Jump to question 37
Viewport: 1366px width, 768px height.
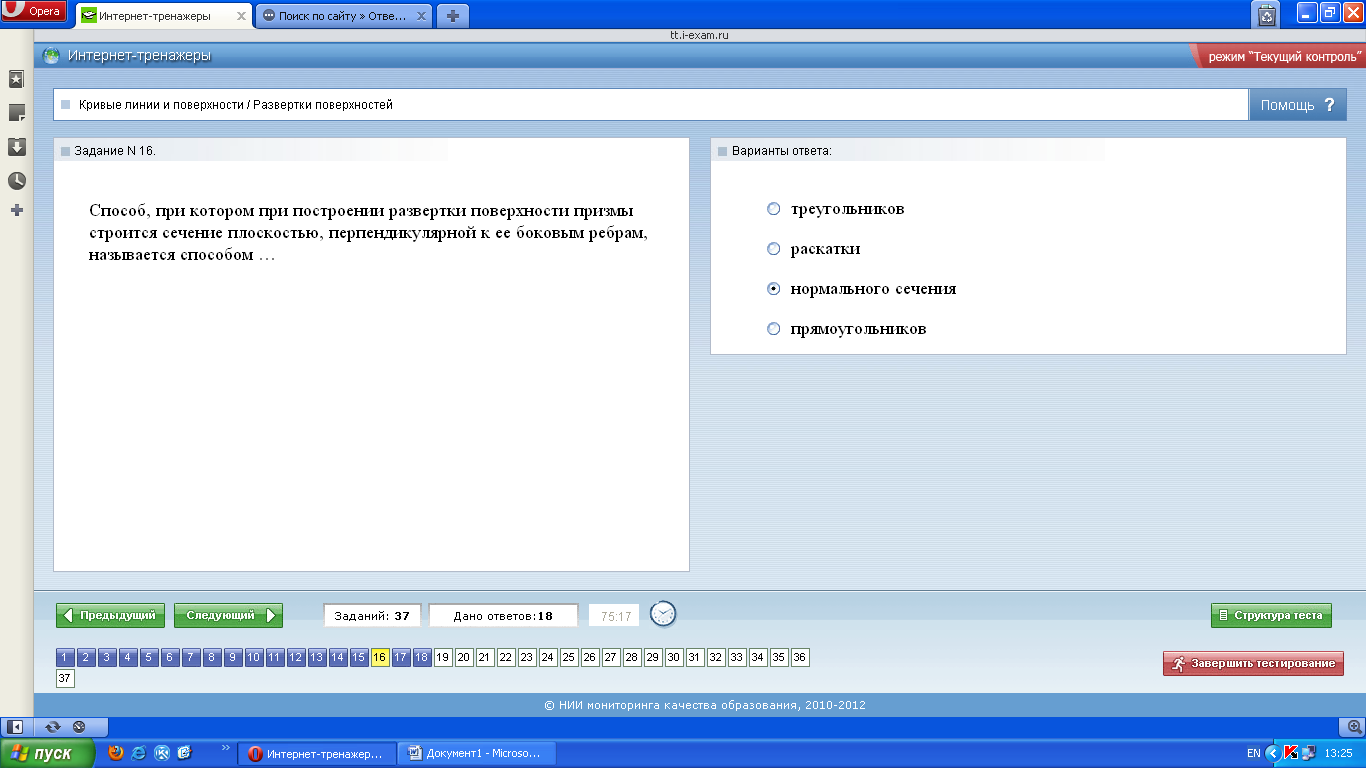pyautogui.click(x=65, y=678)
